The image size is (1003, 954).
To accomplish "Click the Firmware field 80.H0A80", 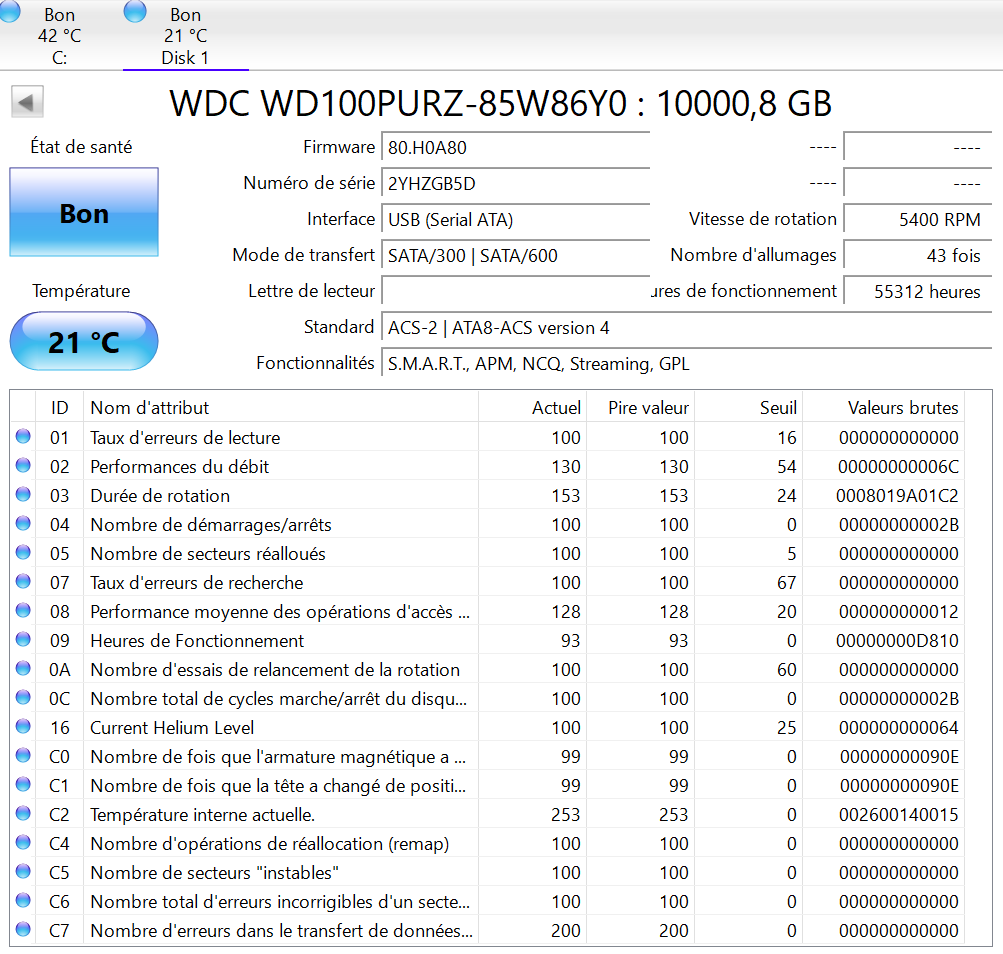I will 516,148.
